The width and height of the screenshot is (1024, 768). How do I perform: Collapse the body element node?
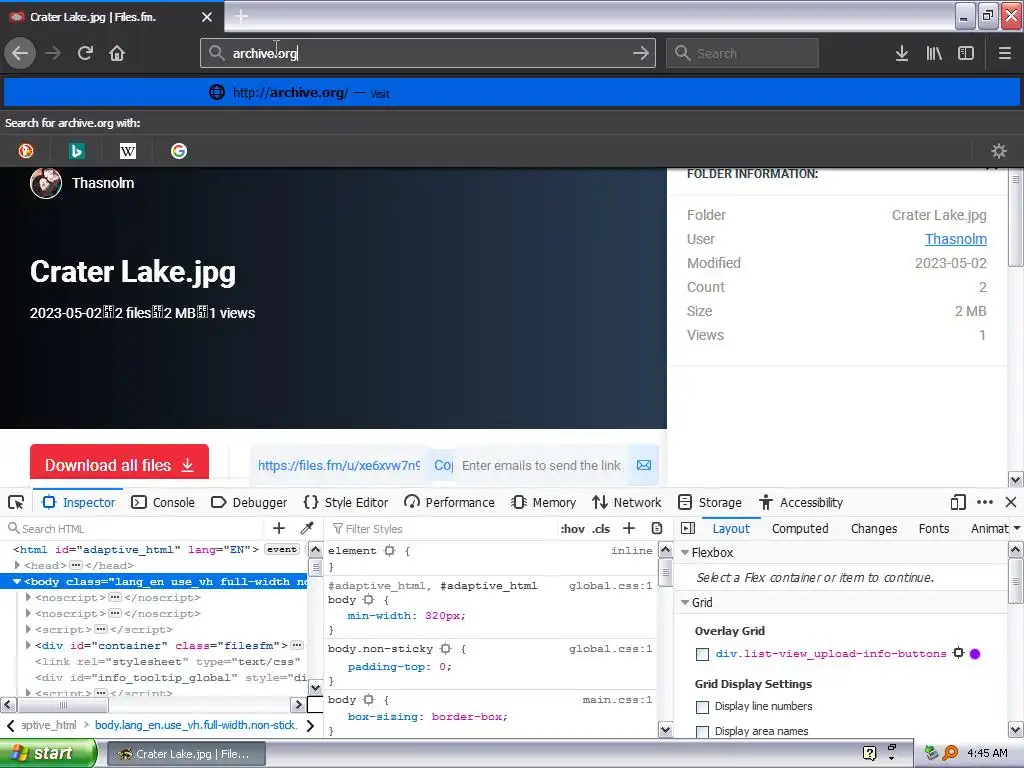point(17,581)
